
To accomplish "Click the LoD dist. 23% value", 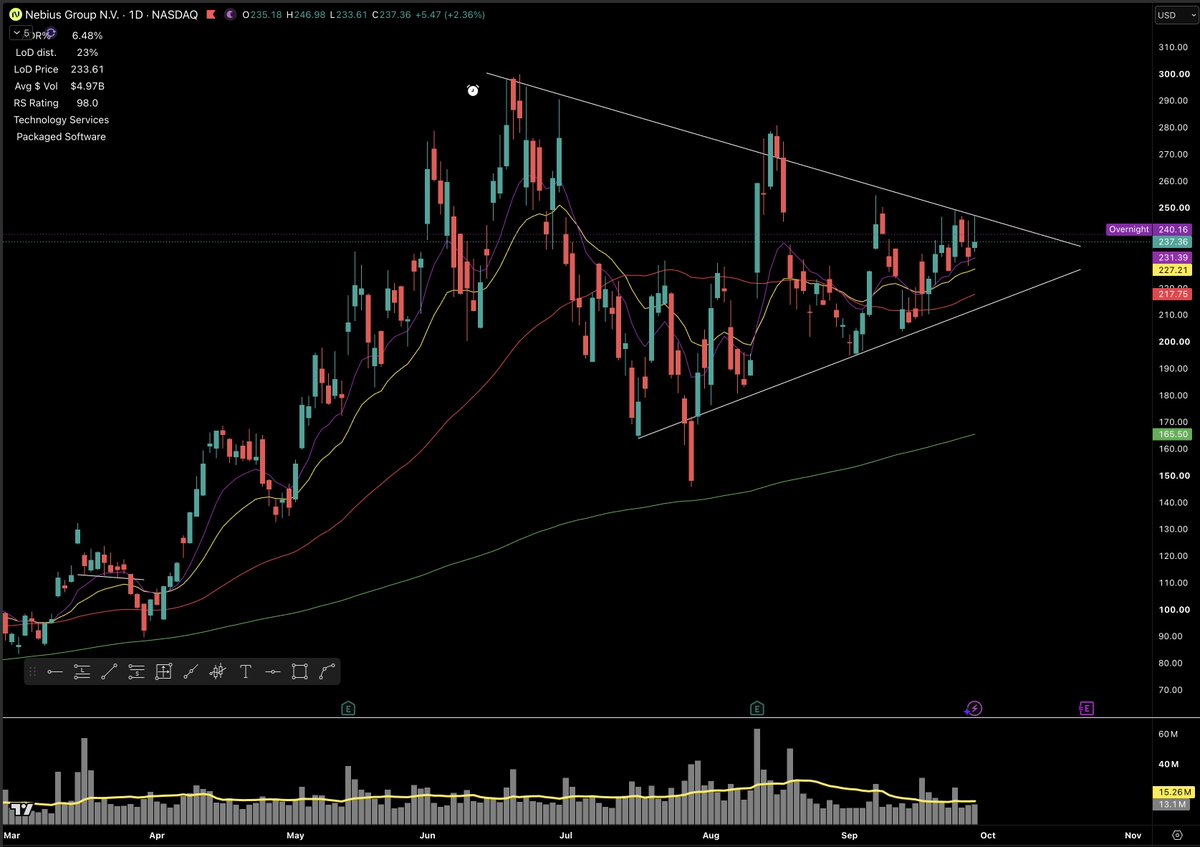I will 87,52.
